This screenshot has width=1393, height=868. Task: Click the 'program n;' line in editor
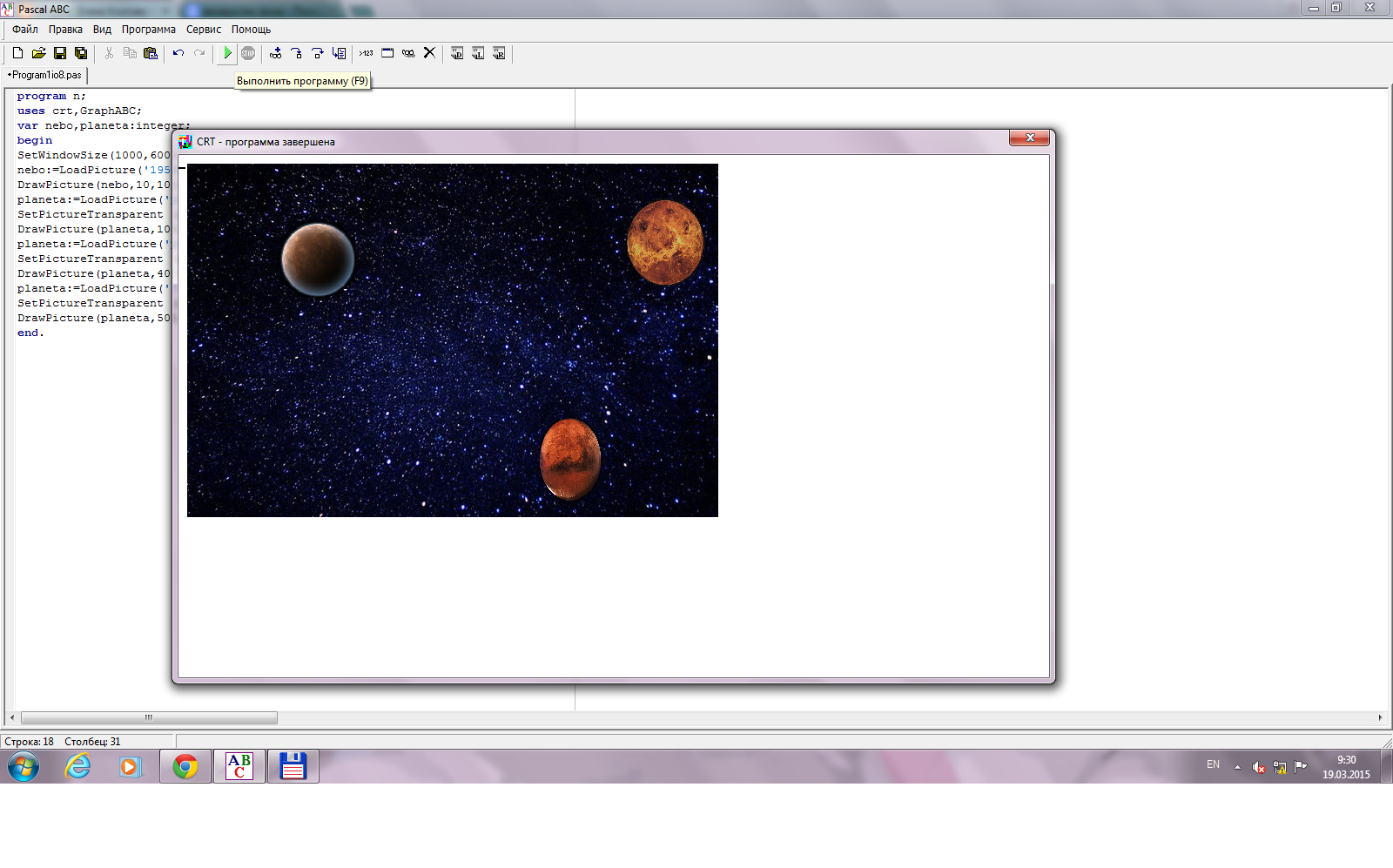[x=51, y=96]
